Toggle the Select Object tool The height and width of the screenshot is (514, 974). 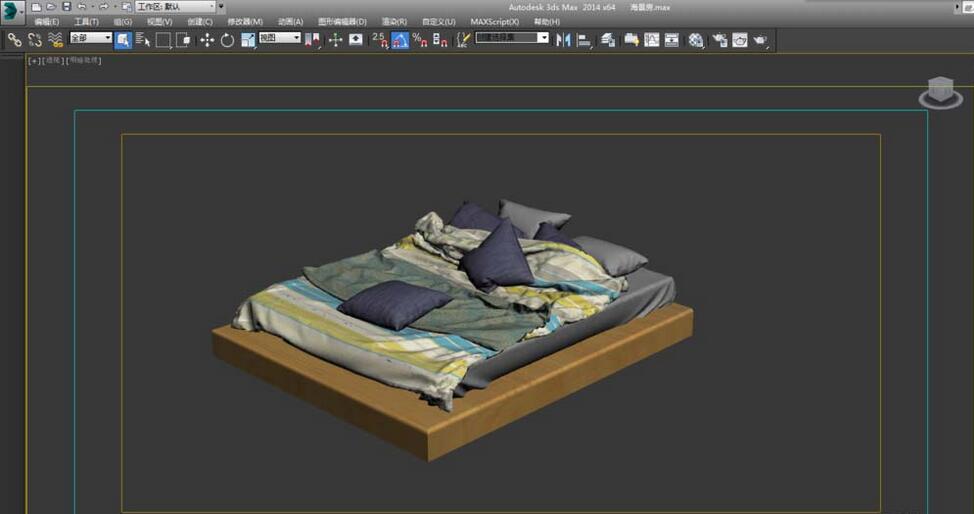pos(123,40)
